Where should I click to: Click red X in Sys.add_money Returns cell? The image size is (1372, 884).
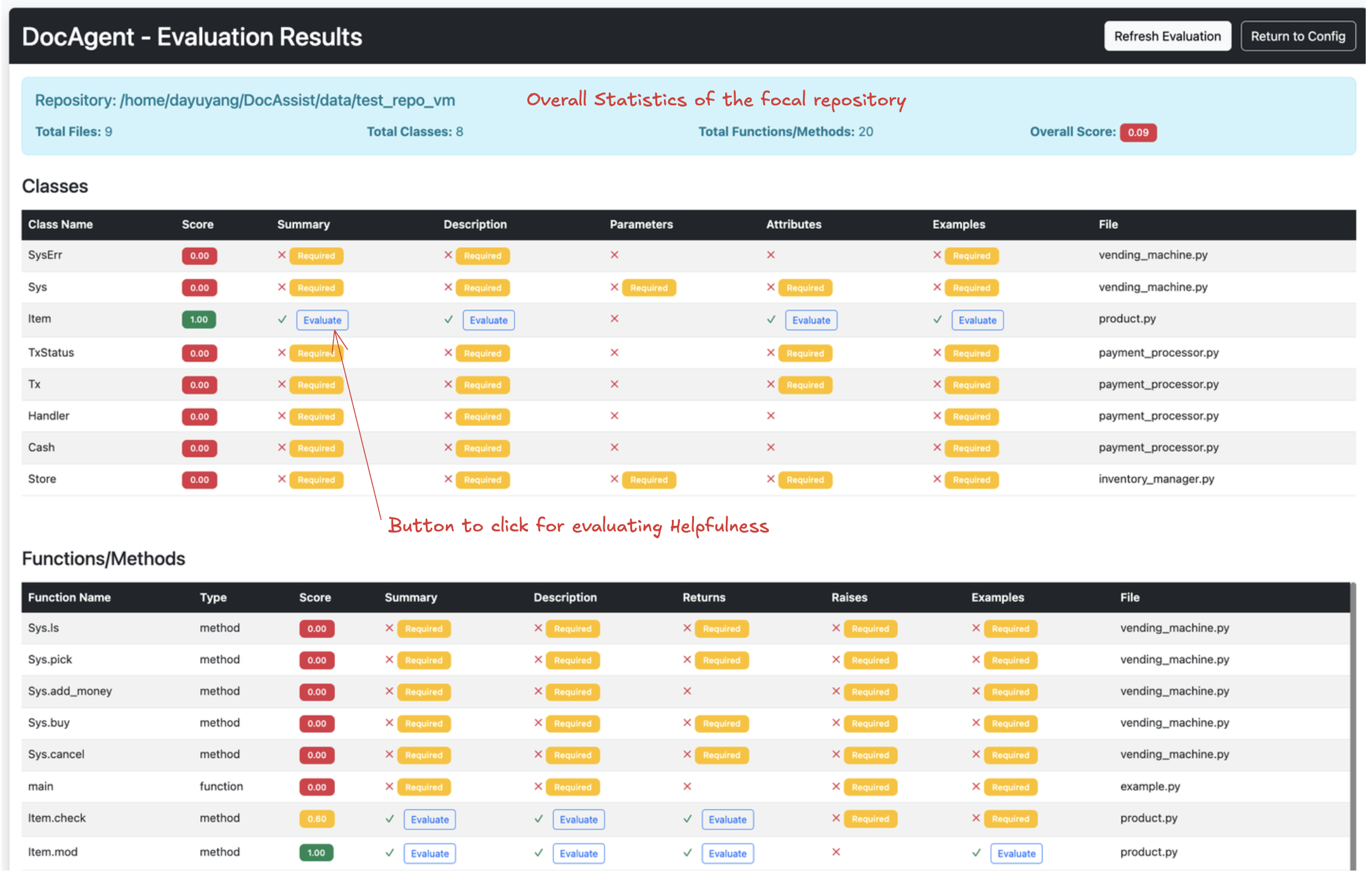click(x=687, y=691)
